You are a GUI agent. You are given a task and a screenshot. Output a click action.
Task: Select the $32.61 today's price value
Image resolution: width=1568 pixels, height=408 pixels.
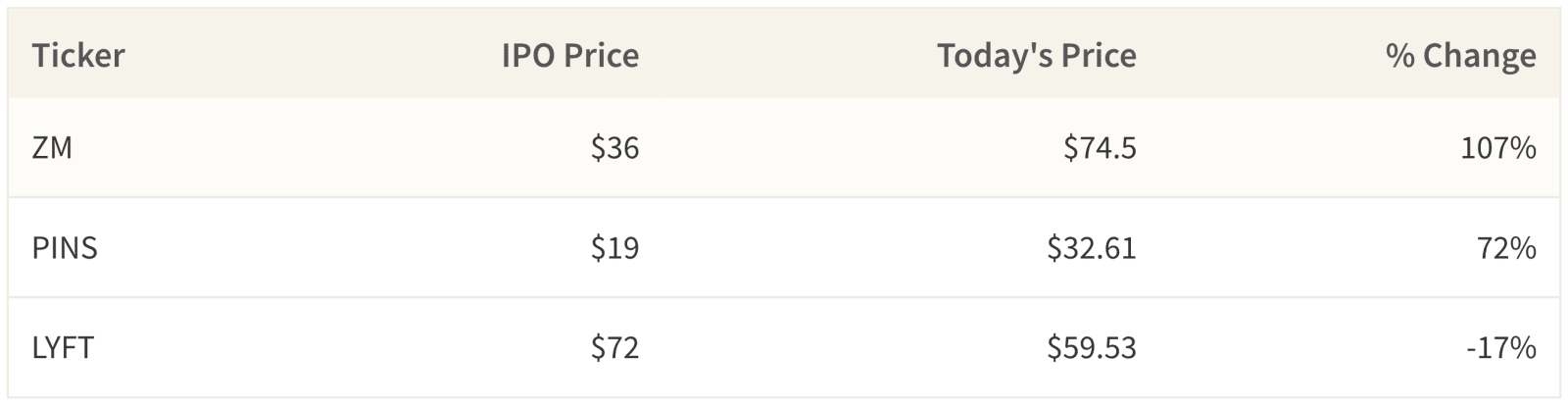1092,247
